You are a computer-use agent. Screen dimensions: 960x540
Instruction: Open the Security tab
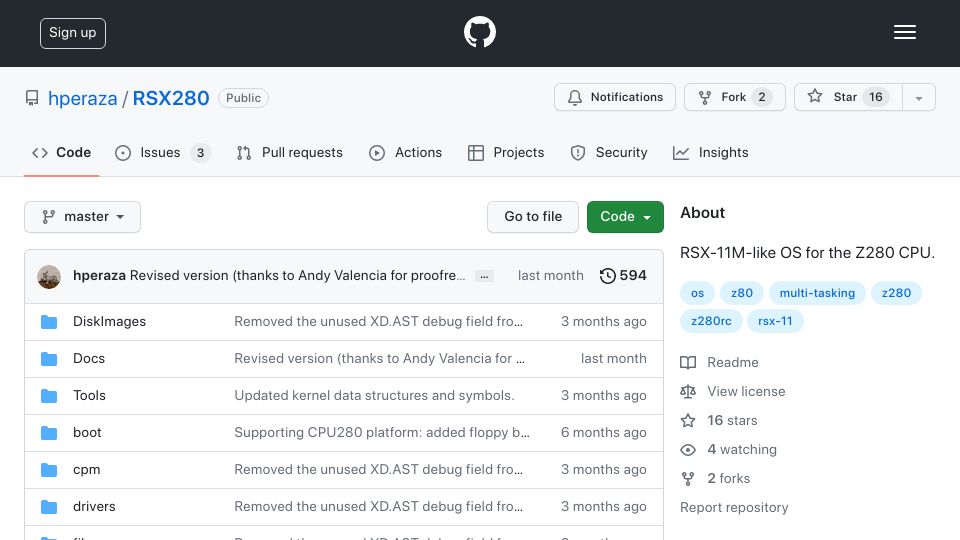click(x=609, y=152)
